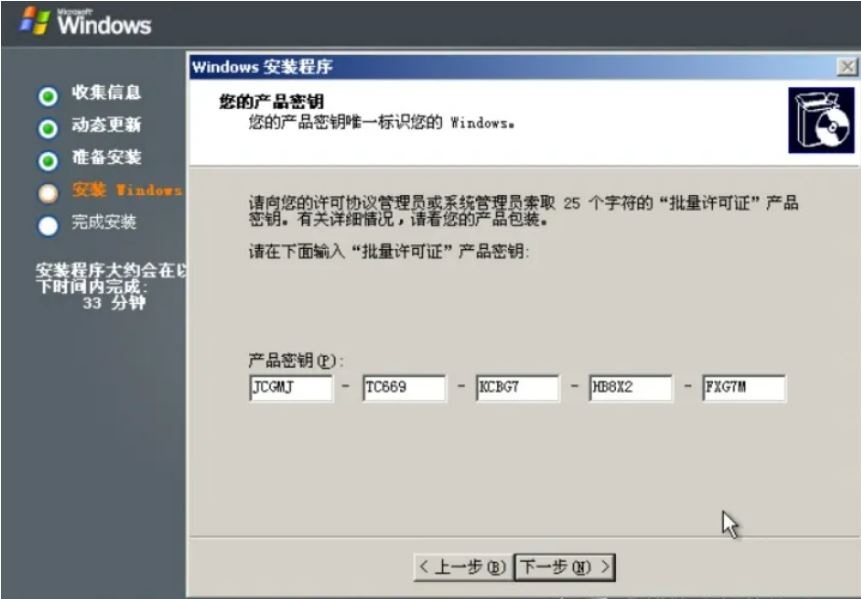Click the 动态更新 step label
The image size is (861, 599).
(x=106, y=125)
